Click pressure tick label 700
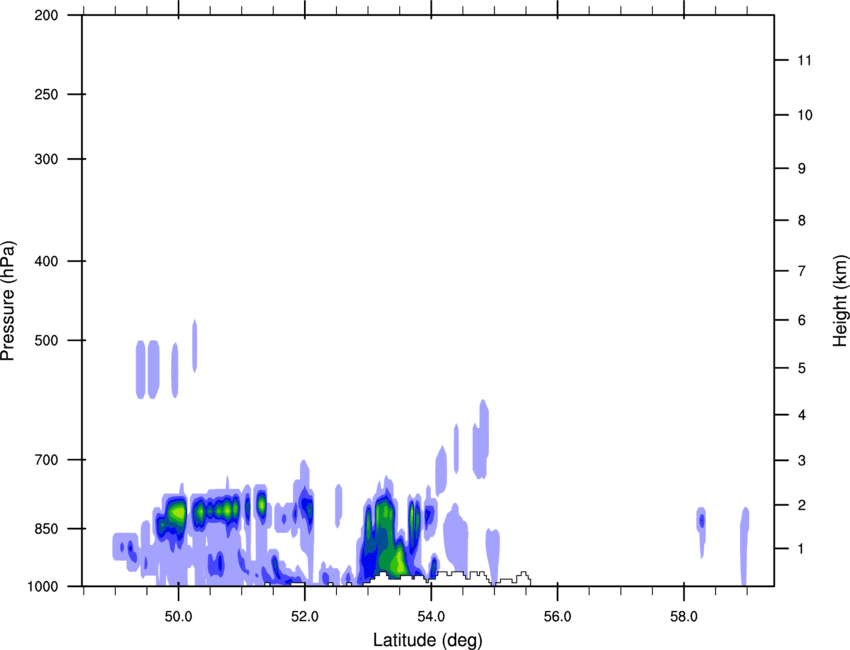Image resolution: width=850 pixels, height=650 pixels. point(46,460)
